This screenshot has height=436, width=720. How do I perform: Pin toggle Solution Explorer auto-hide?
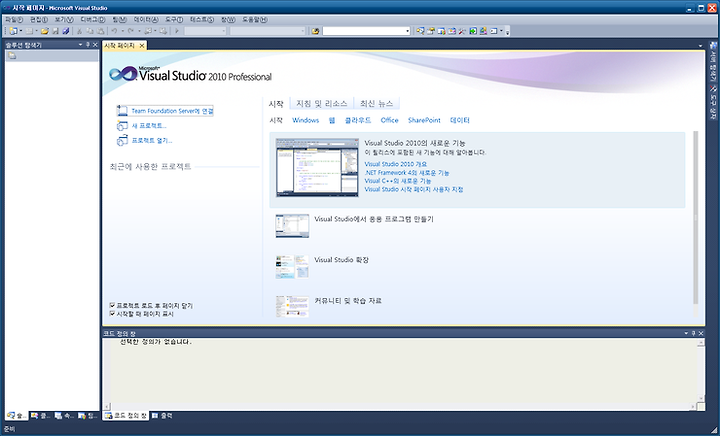click(88, 45)
